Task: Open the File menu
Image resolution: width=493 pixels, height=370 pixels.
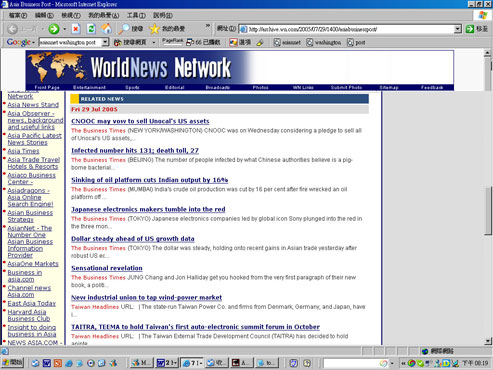Action: 18,15
